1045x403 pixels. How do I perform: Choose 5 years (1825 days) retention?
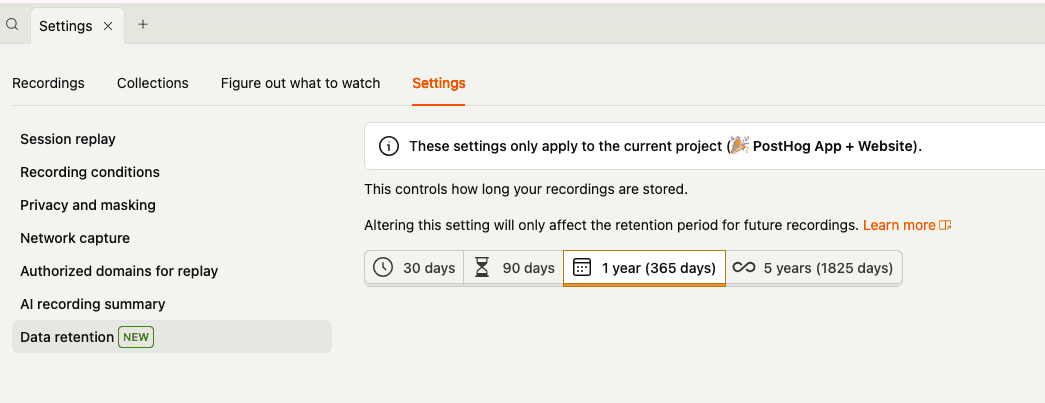coord(814,268)
